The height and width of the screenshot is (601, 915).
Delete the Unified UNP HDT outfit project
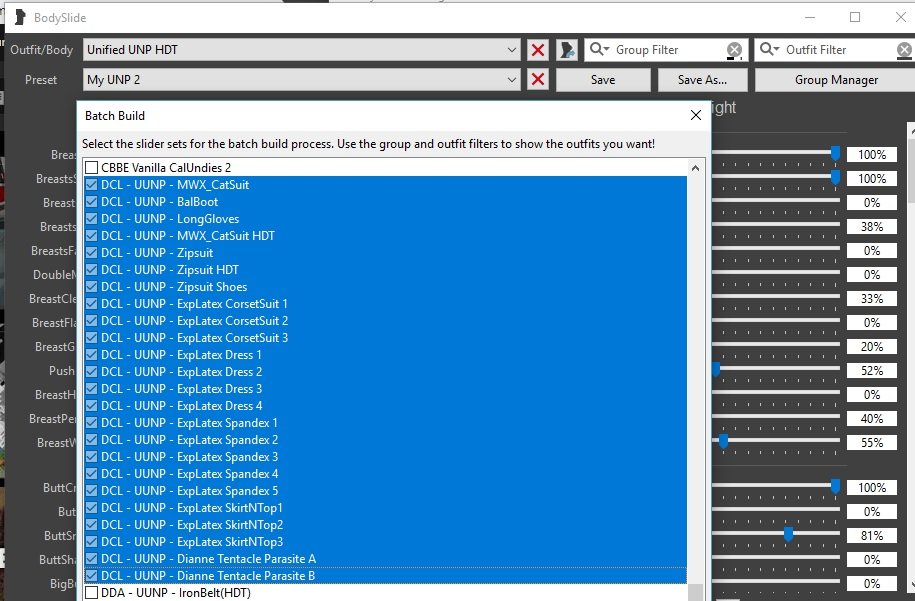537,50
